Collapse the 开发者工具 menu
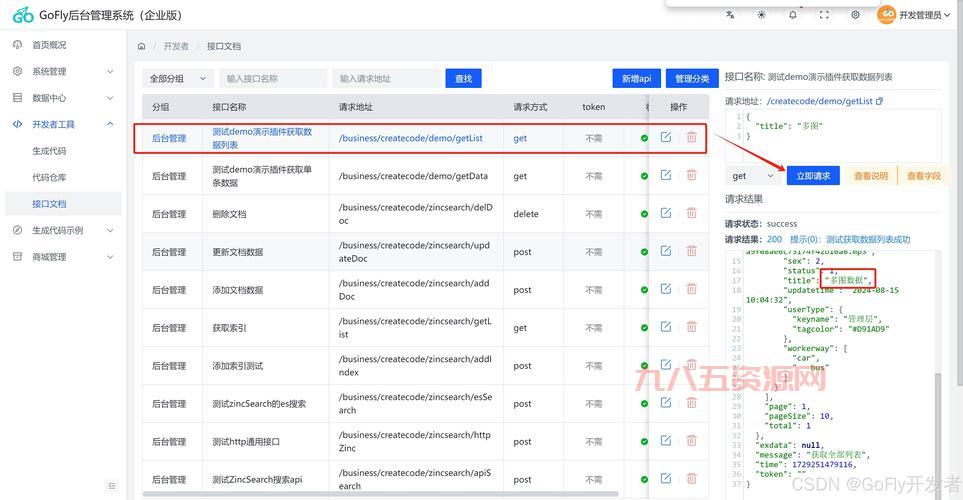963x500 pixels. coord(63,124)
